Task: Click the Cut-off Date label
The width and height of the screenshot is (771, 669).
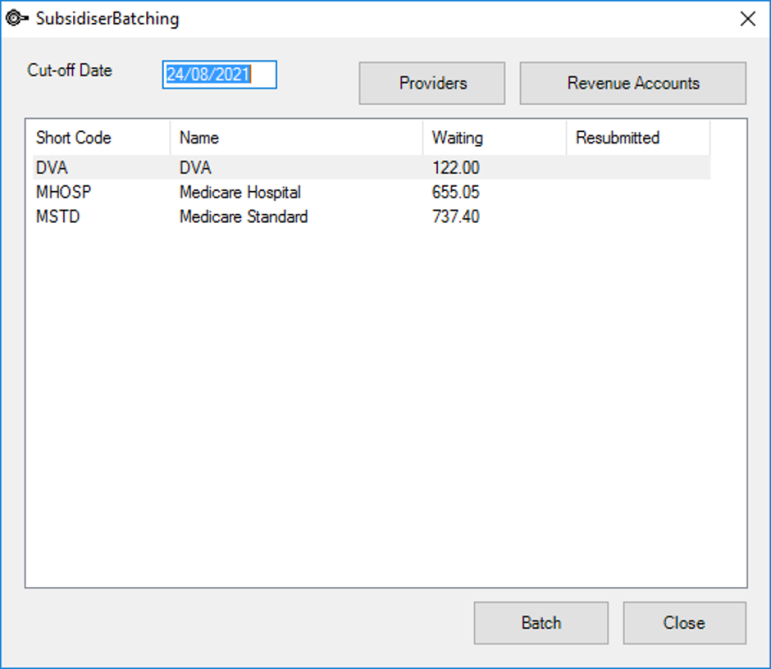Action: (x=69, y=70)
